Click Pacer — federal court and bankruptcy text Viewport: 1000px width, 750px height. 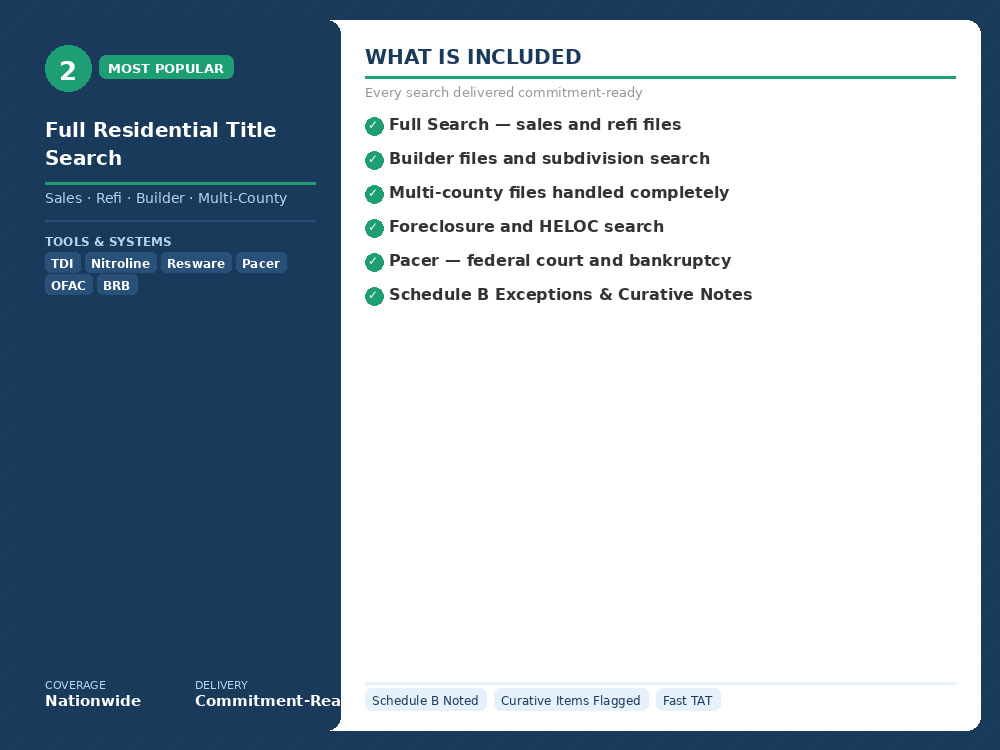tap(560, 260)
